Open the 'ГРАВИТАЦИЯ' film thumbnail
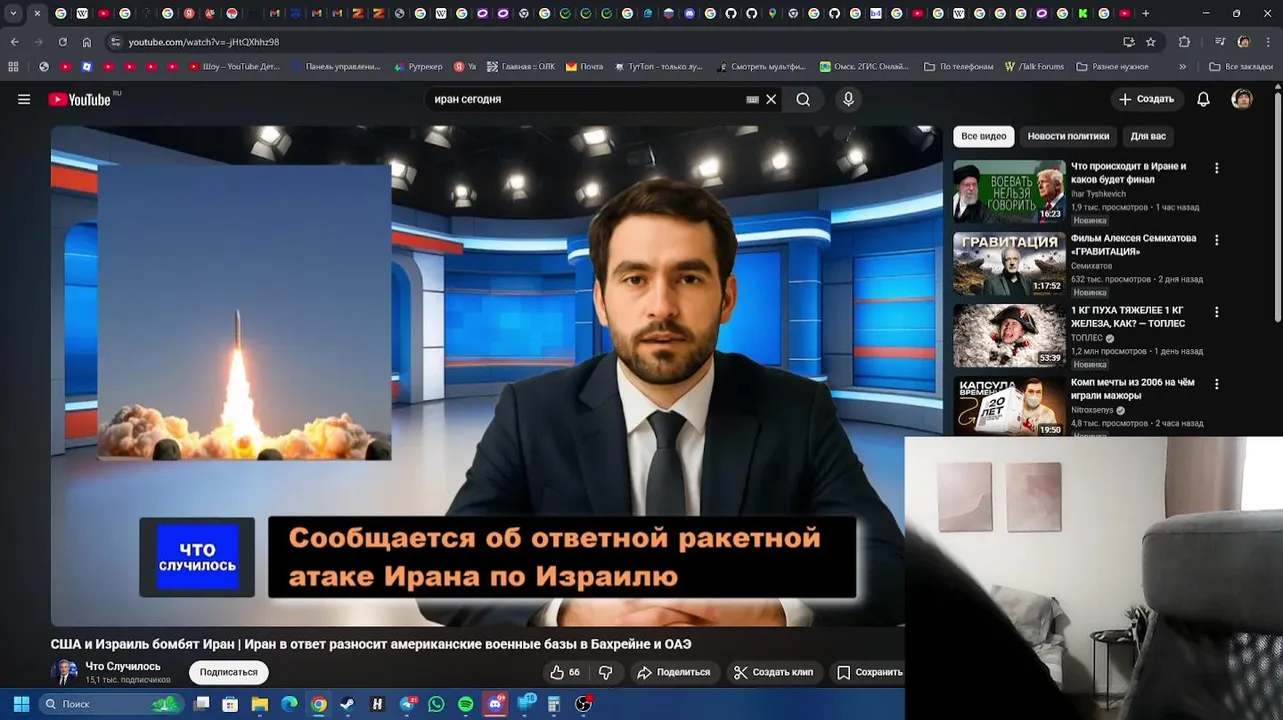 click(x=1009, y=264)
